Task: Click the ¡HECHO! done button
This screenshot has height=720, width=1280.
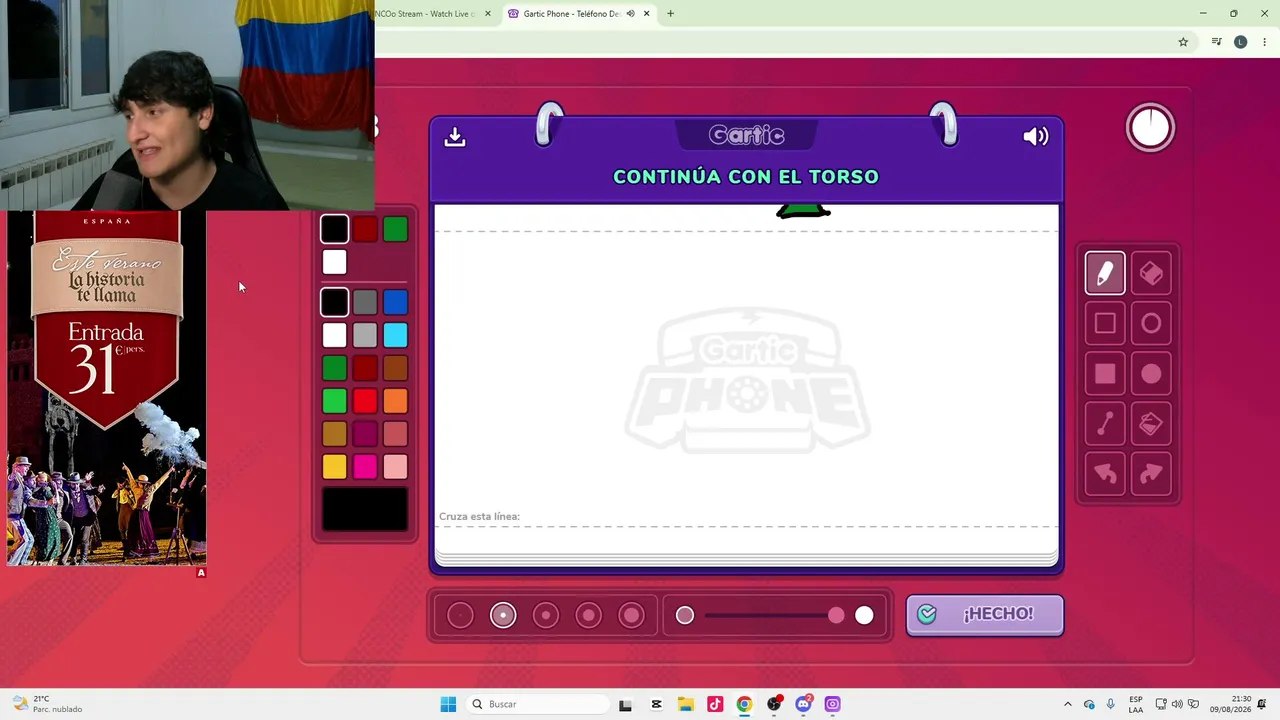Action: [x=985, y=614]
